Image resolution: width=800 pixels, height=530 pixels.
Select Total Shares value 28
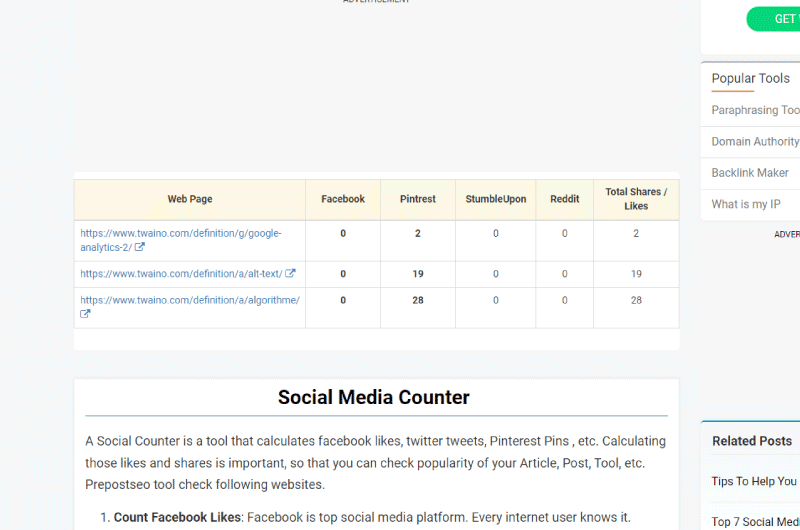pos(636,300)
